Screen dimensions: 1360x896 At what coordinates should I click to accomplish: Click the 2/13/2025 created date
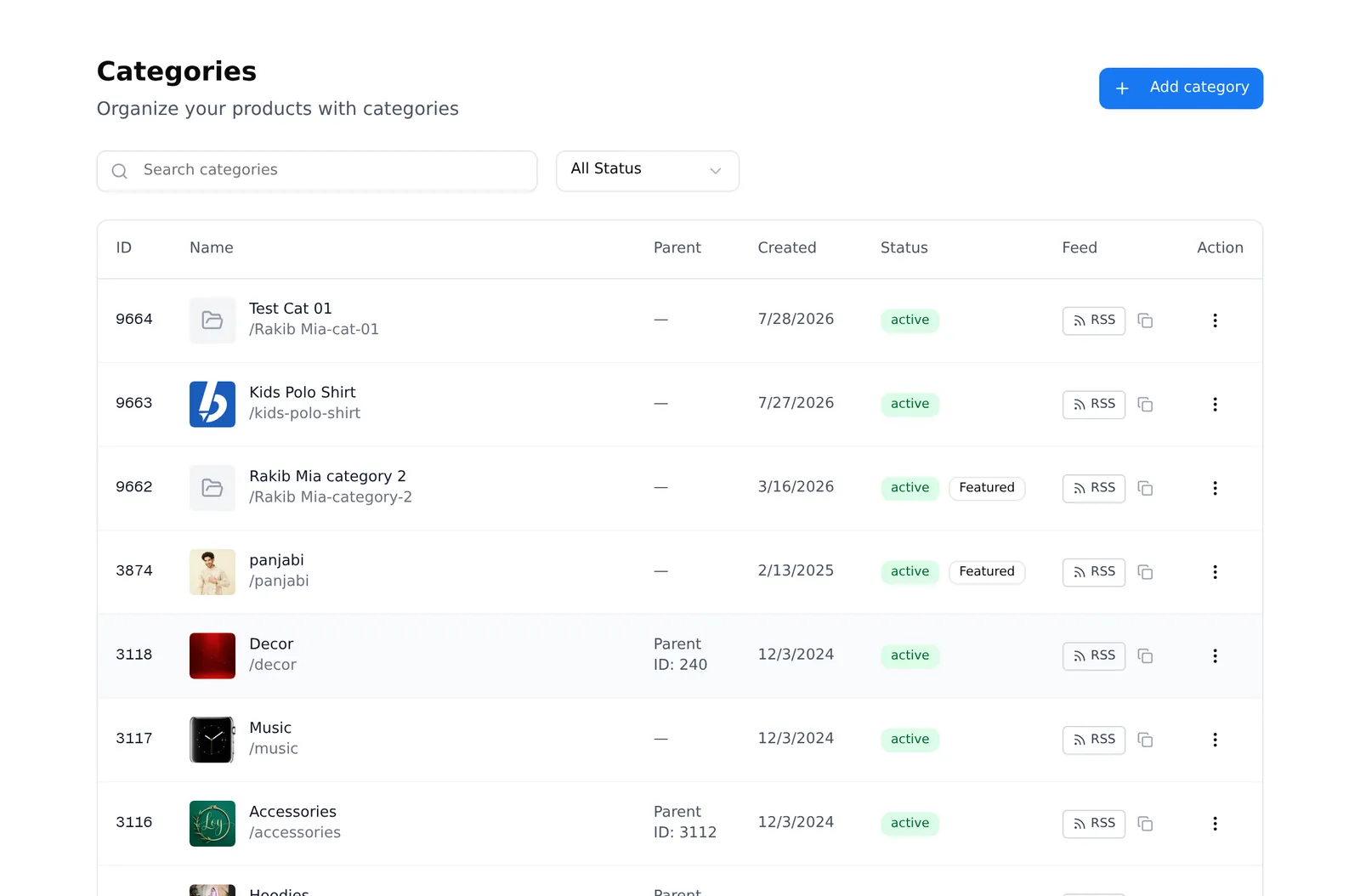(x=796, y=570)
